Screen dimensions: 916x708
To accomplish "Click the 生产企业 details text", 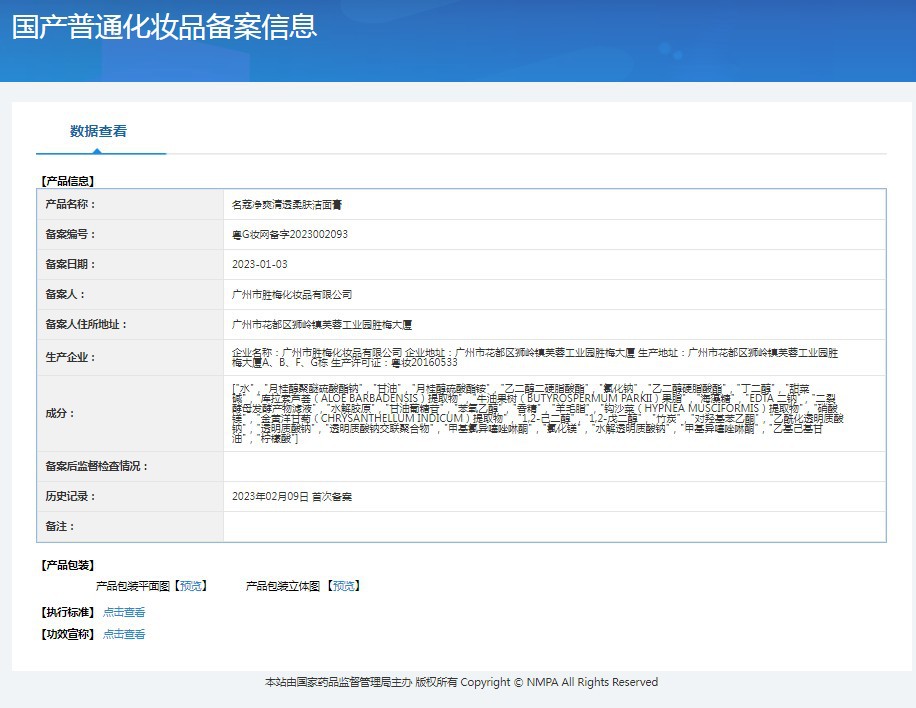I will pyautogui.click(x=534, y=357).
